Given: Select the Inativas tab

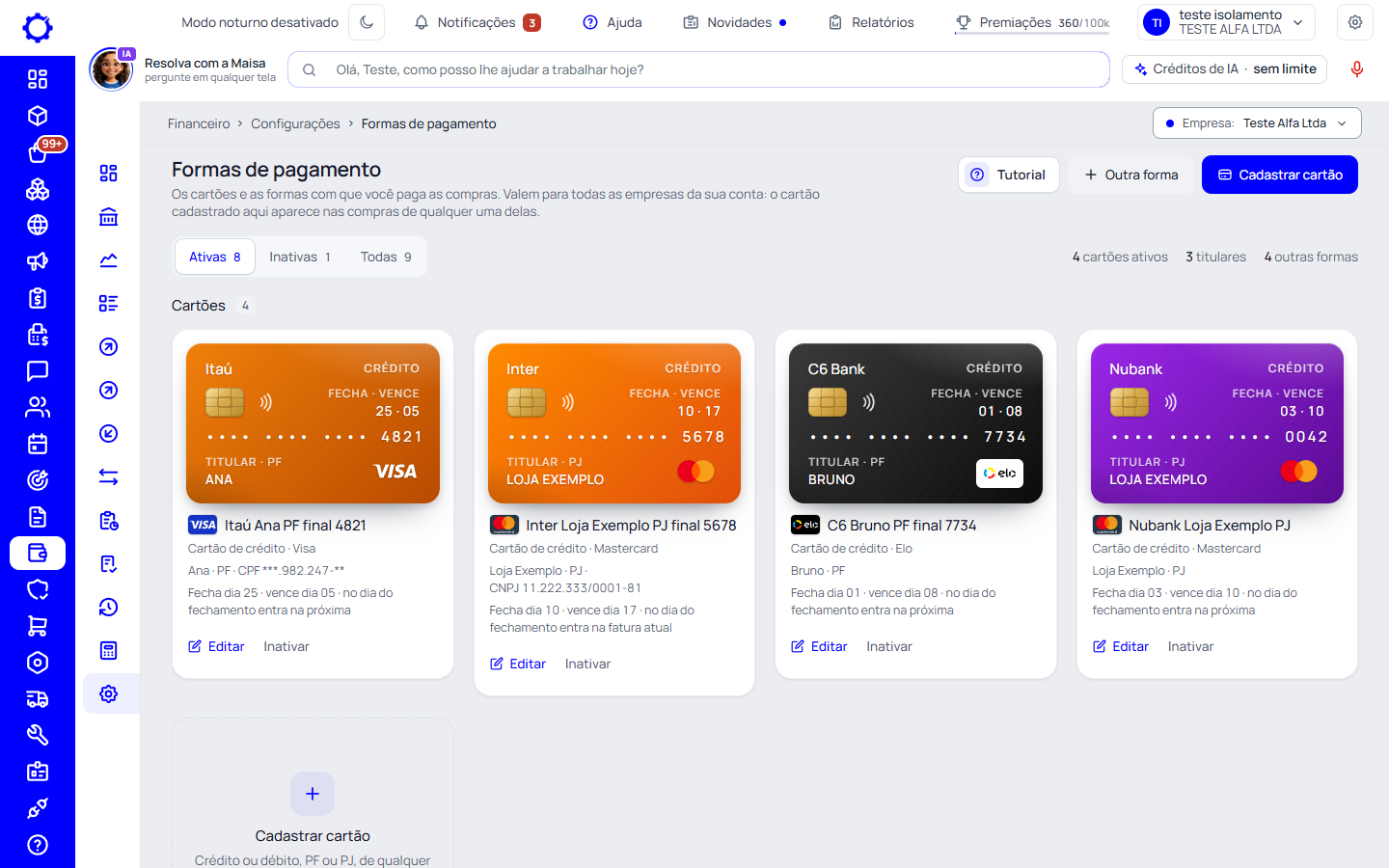Looking at the screenshot, I should (x=300, y=257).
